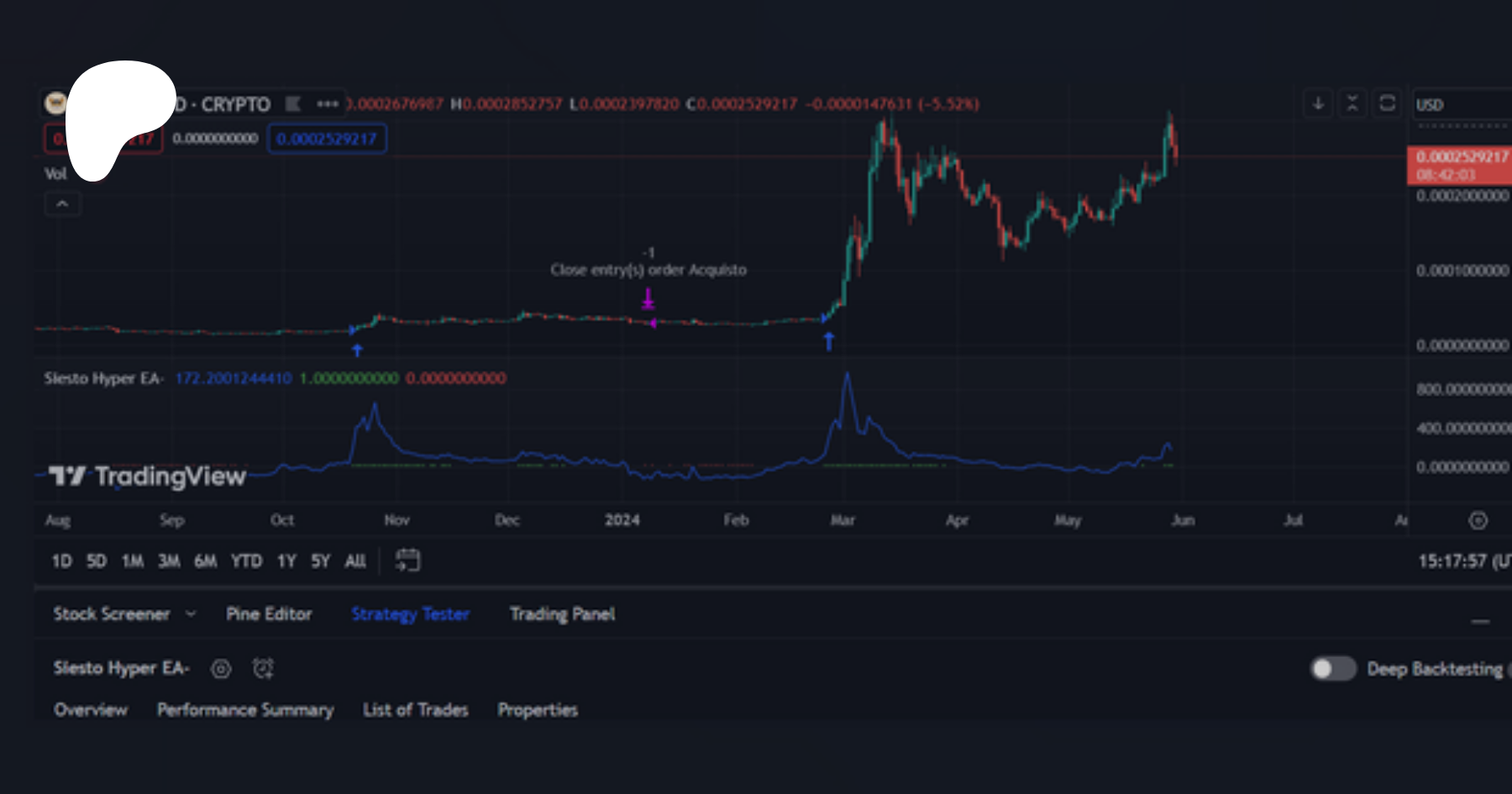Viewport: 1512px width, 794px height.
Task: Toggle the Deep Backtesting switch
Action: coord(1333,669)
